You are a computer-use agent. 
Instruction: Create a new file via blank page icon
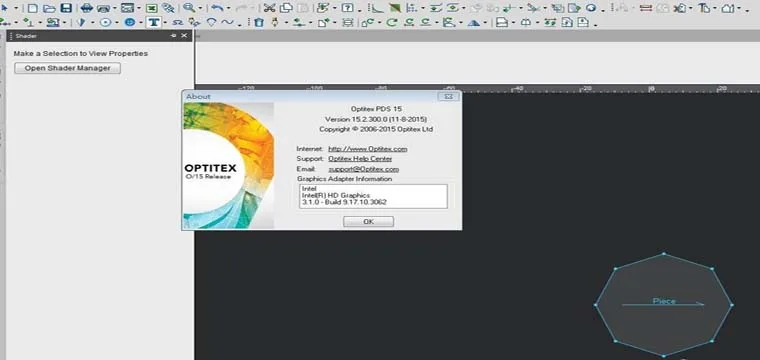[x=32, y=8]
